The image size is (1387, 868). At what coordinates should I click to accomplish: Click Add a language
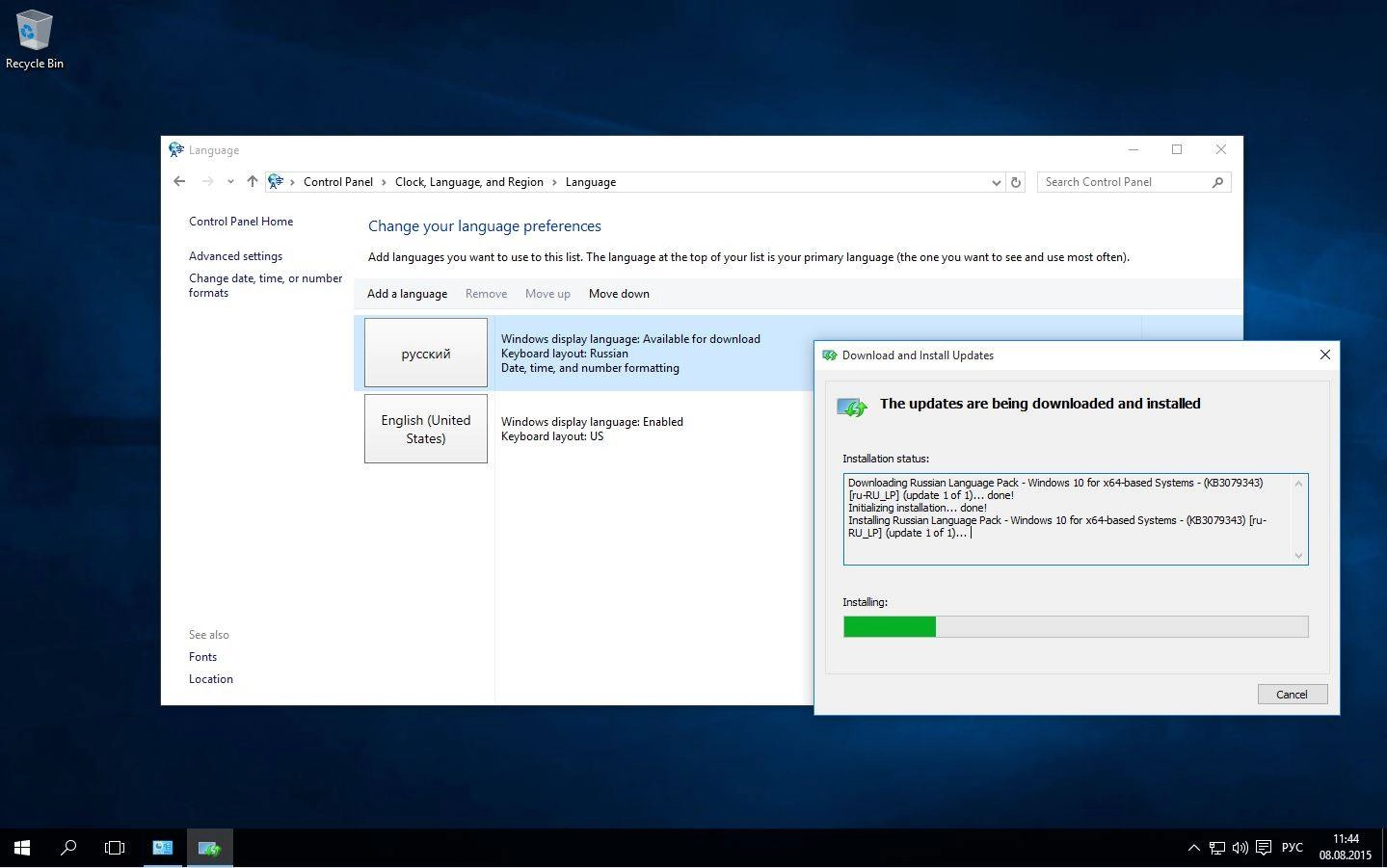pos(407,294)
